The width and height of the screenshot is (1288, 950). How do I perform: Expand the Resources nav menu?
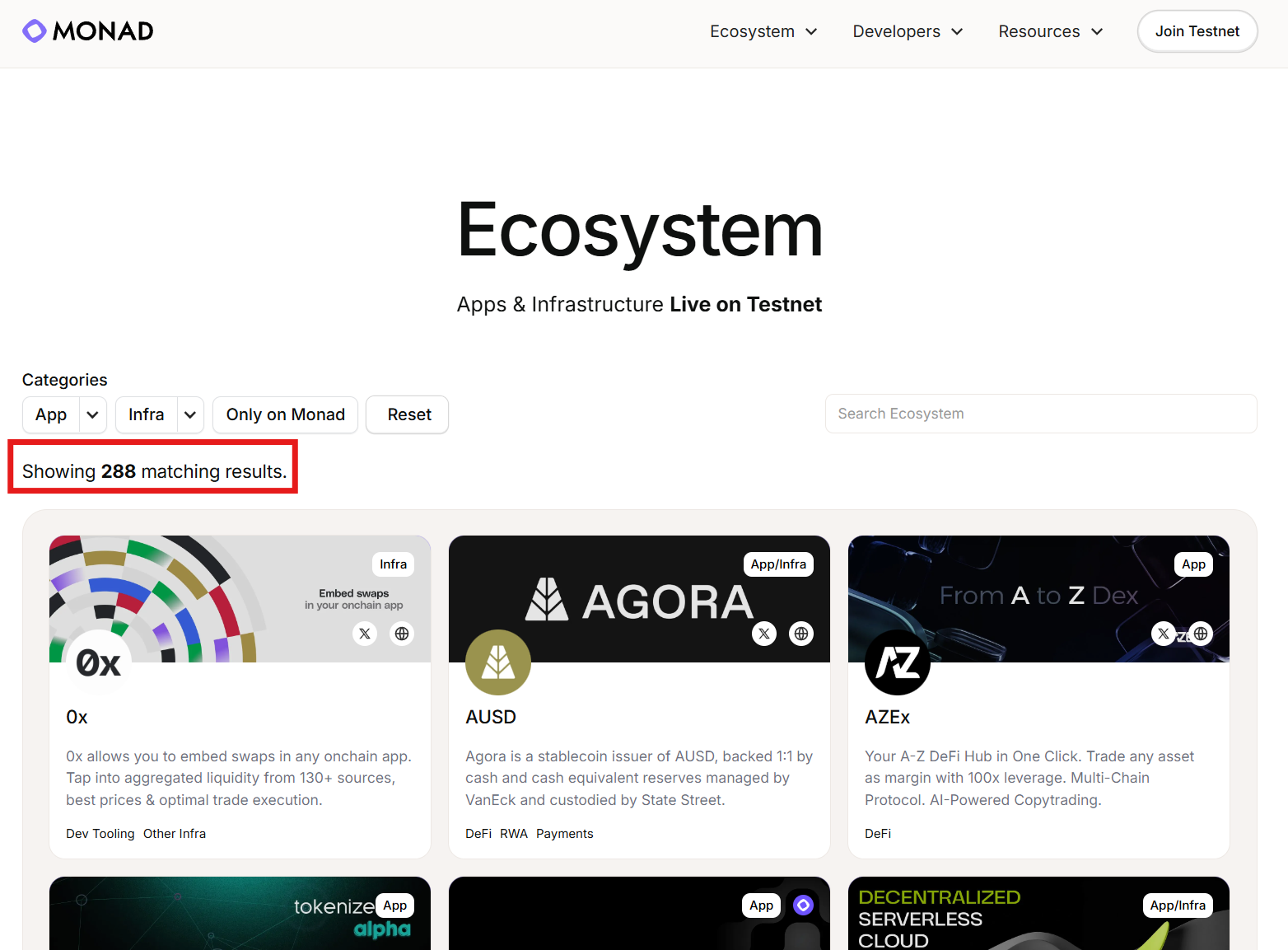[x=1050, y=31]
